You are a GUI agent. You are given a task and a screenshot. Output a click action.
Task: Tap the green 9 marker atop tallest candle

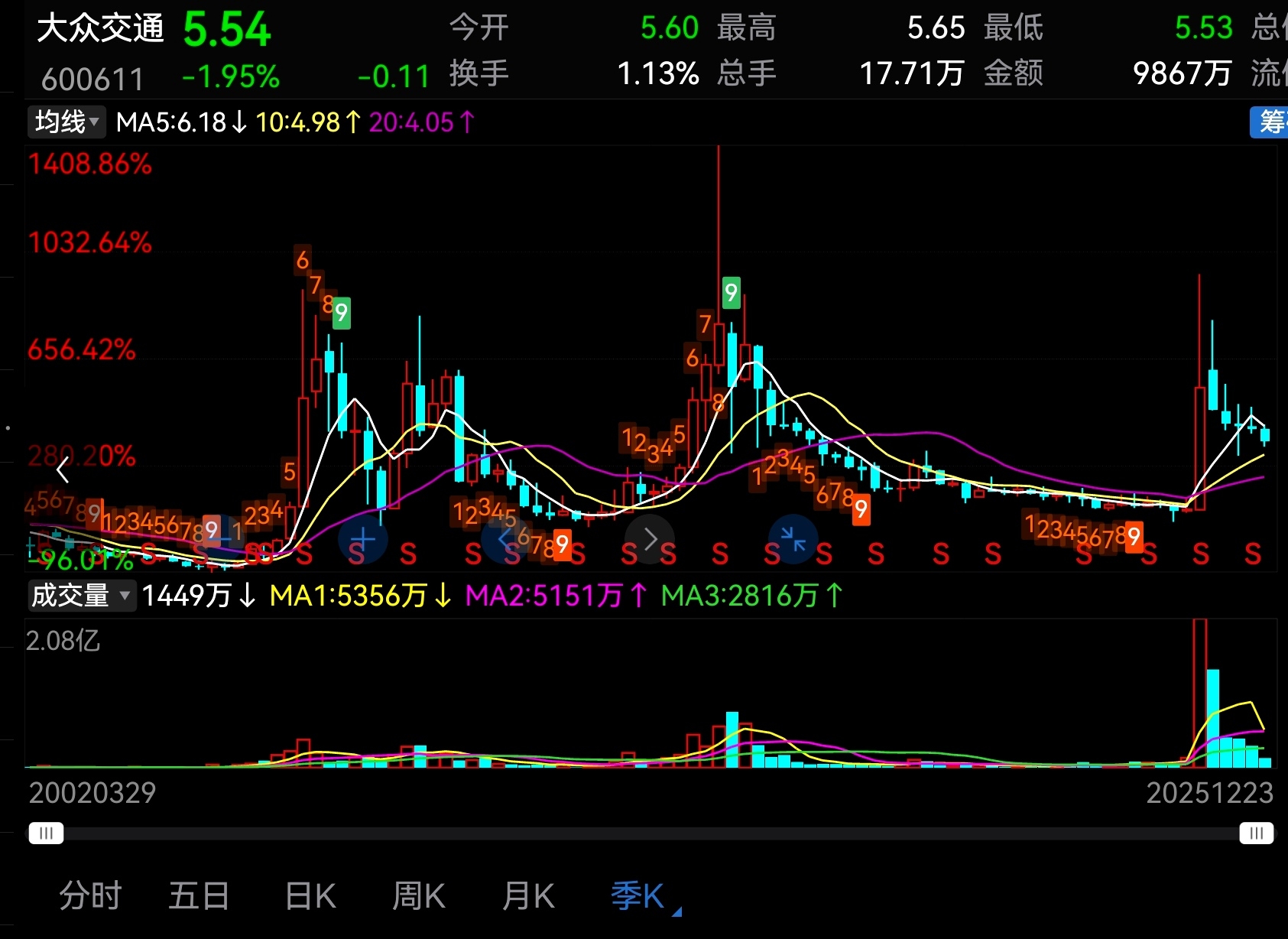pos(732,293)
